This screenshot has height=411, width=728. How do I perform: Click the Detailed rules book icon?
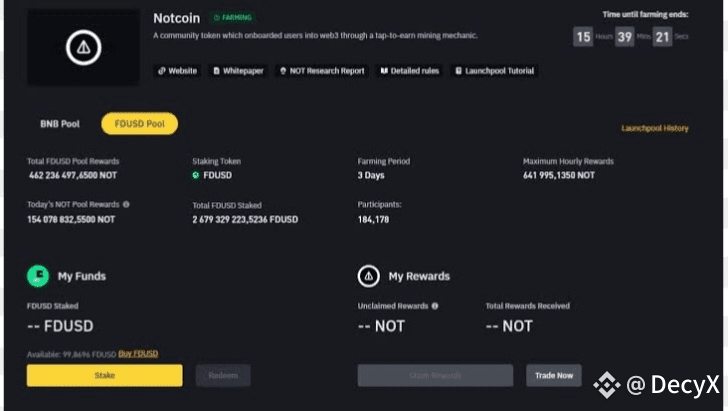point(384,71)
